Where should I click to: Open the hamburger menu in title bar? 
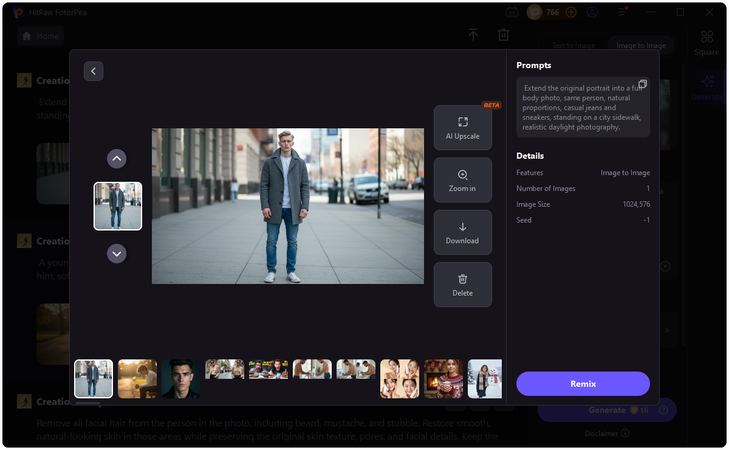622,13
